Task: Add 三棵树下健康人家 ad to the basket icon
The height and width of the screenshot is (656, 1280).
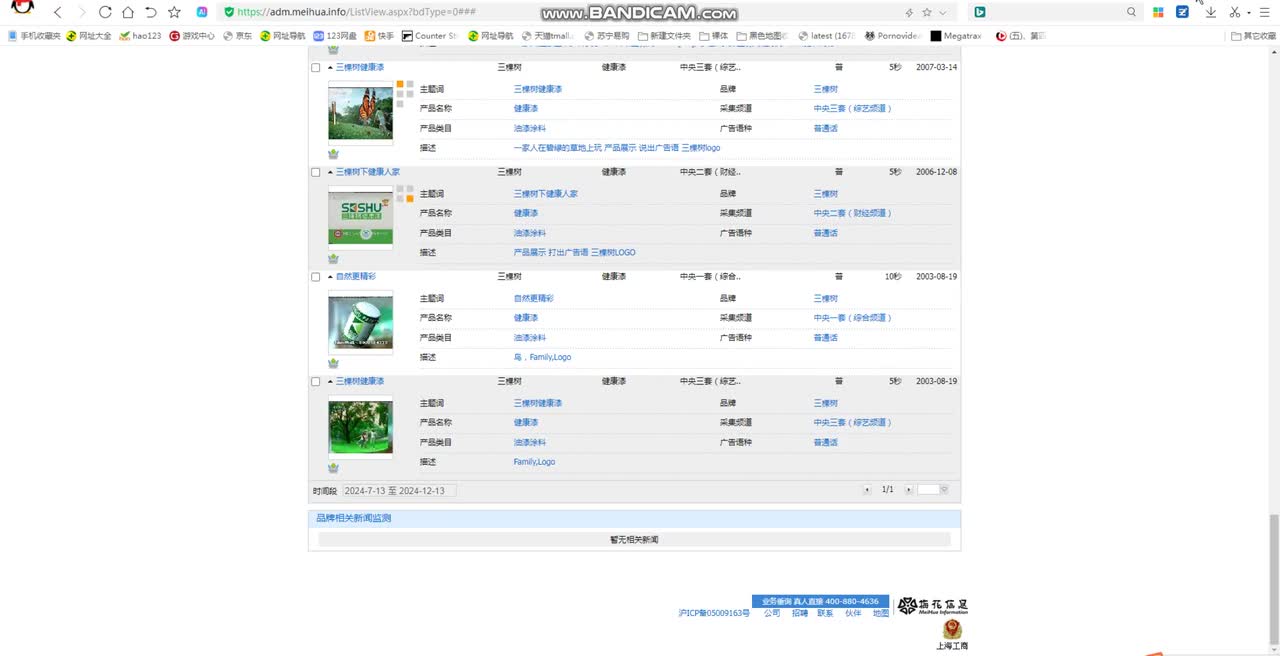Action: (x=333, y=258)
